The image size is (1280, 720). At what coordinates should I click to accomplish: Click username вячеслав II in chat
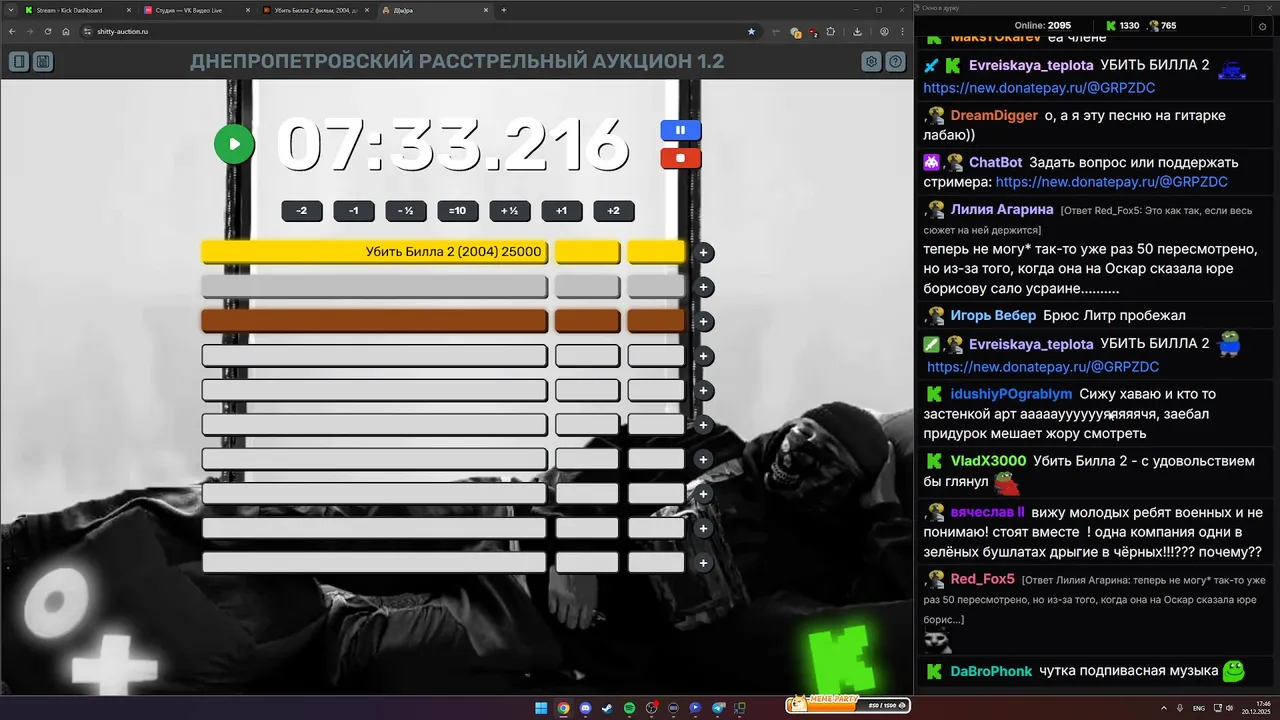(x=987, y=512)
